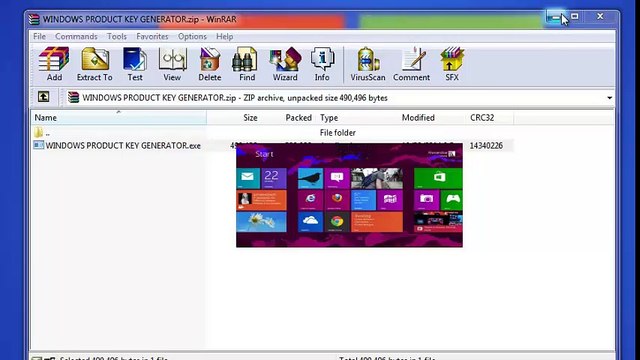Click the WinRAR title bar app icon
The width and height of the screenshot is (640, 360).
(35, 19)
